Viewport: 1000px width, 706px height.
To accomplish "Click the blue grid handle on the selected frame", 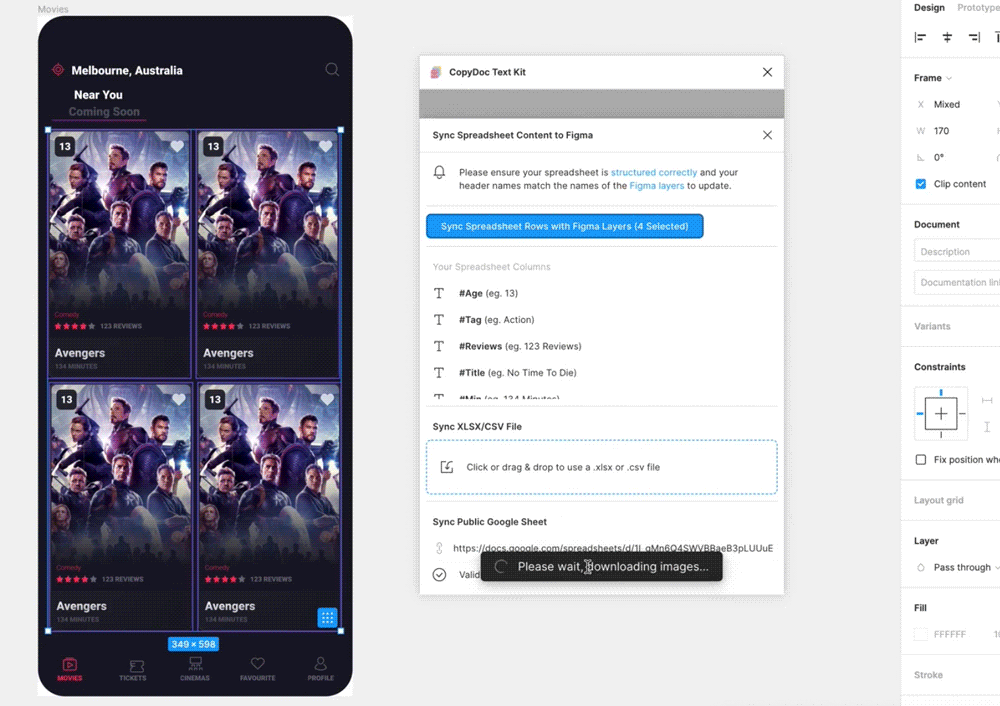I will [x=327, y=617].
